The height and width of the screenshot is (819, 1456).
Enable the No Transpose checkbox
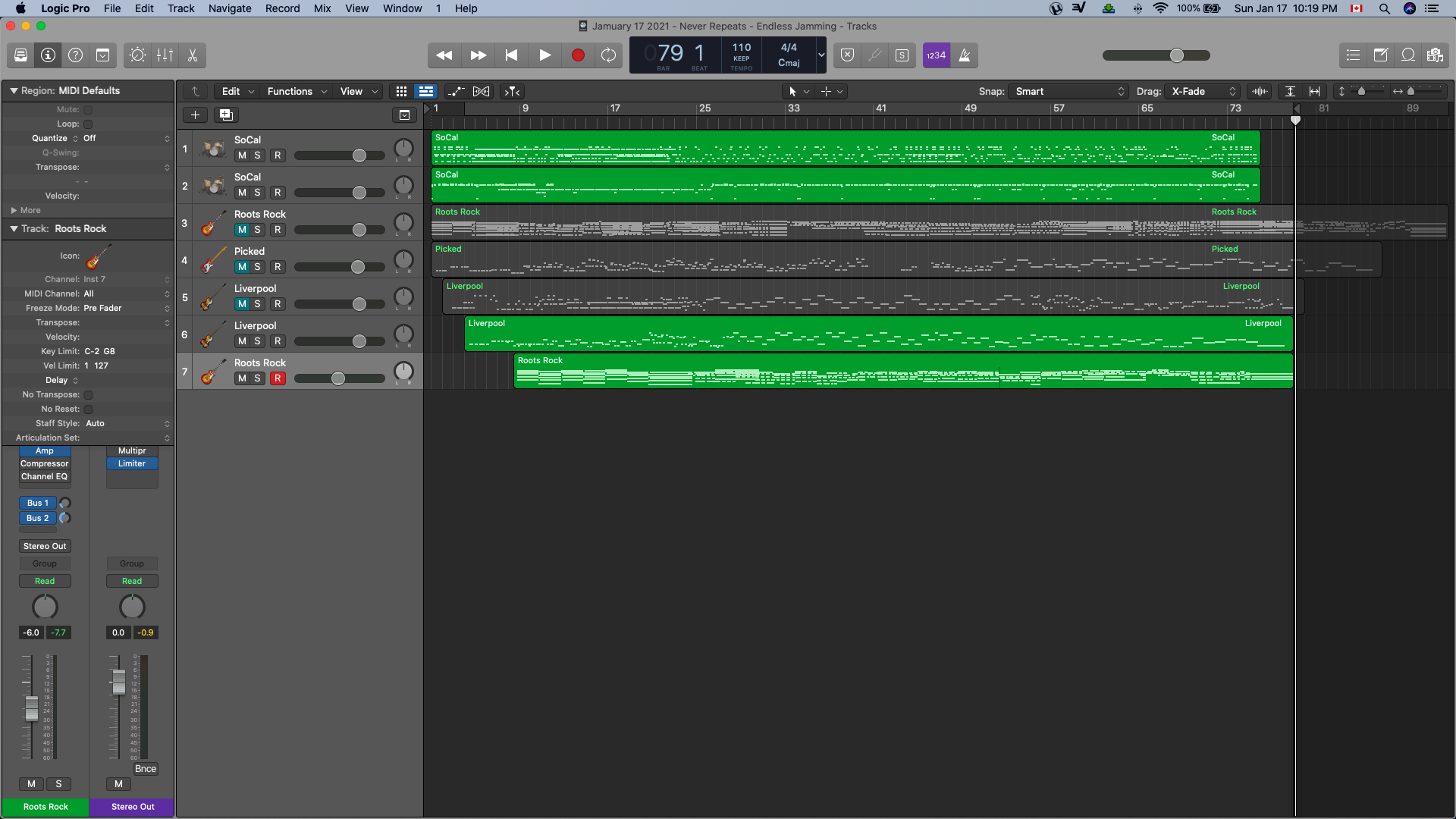(88, 395)
